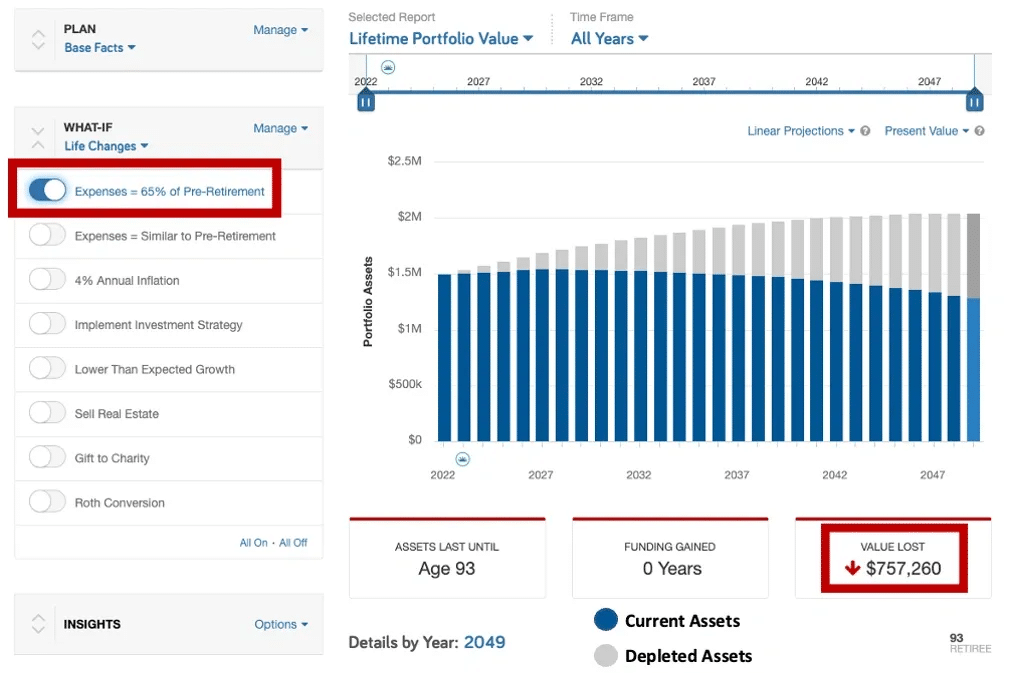
Task: Enable the Roth Conversion toggle
Action: 47,502
